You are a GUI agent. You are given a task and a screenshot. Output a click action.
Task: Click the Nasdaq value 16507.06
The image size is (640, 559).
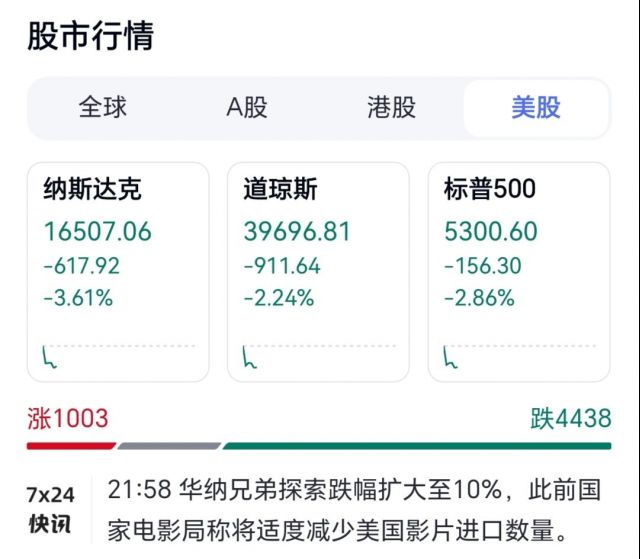(97, 232)
